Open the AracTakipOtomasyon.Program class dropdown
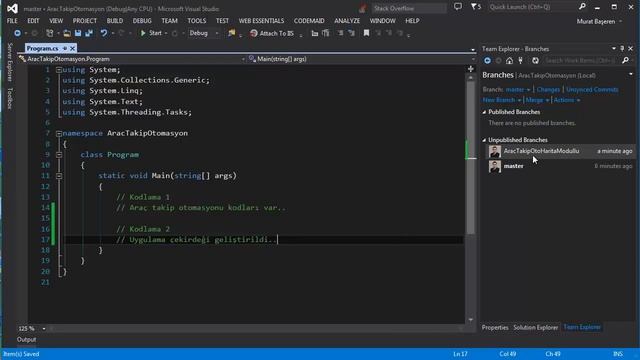Screen dimensions: 640x360 132,59
